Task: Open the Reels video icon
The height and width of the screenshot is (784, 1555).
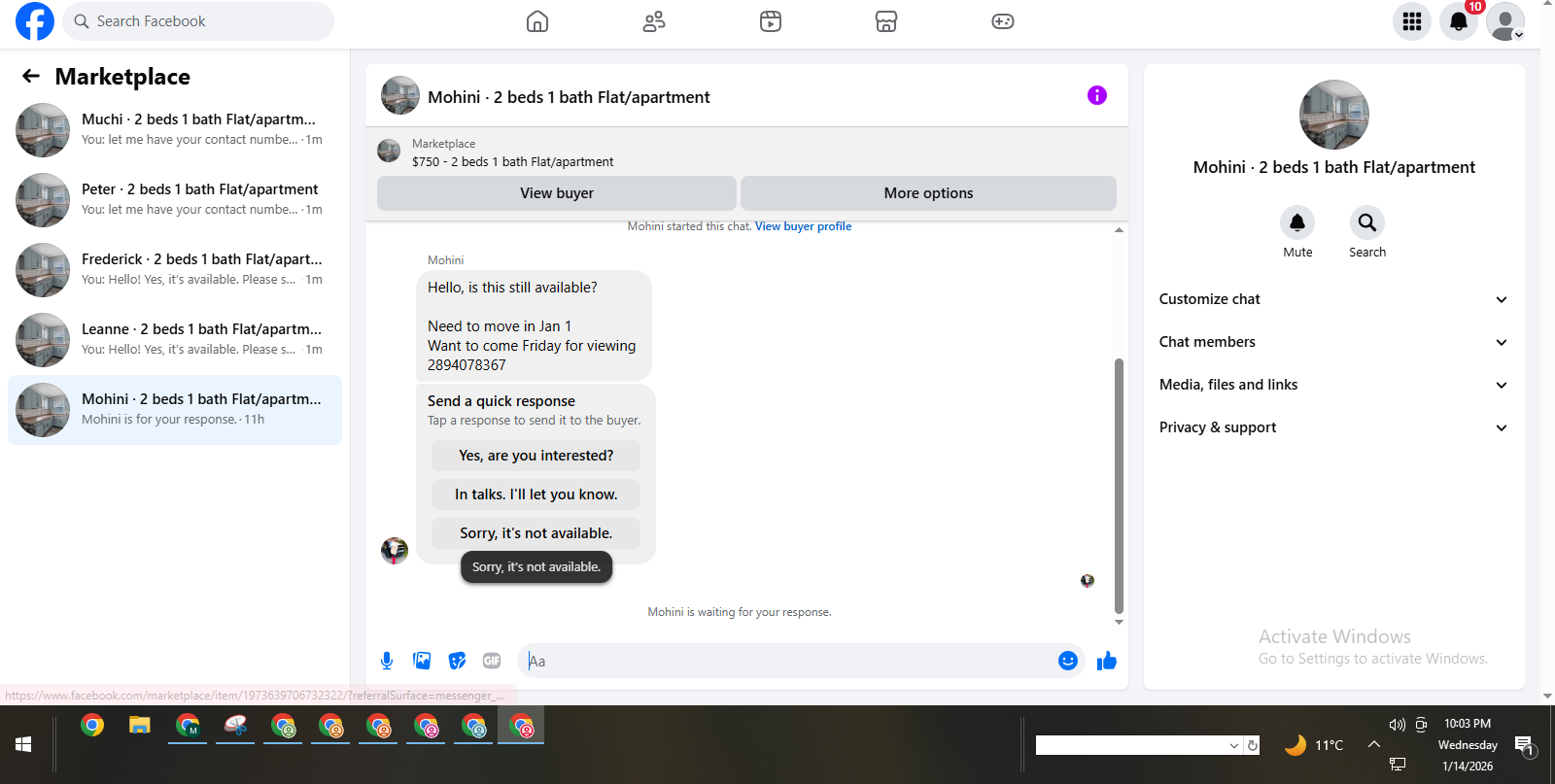Action: pos(771,21)
